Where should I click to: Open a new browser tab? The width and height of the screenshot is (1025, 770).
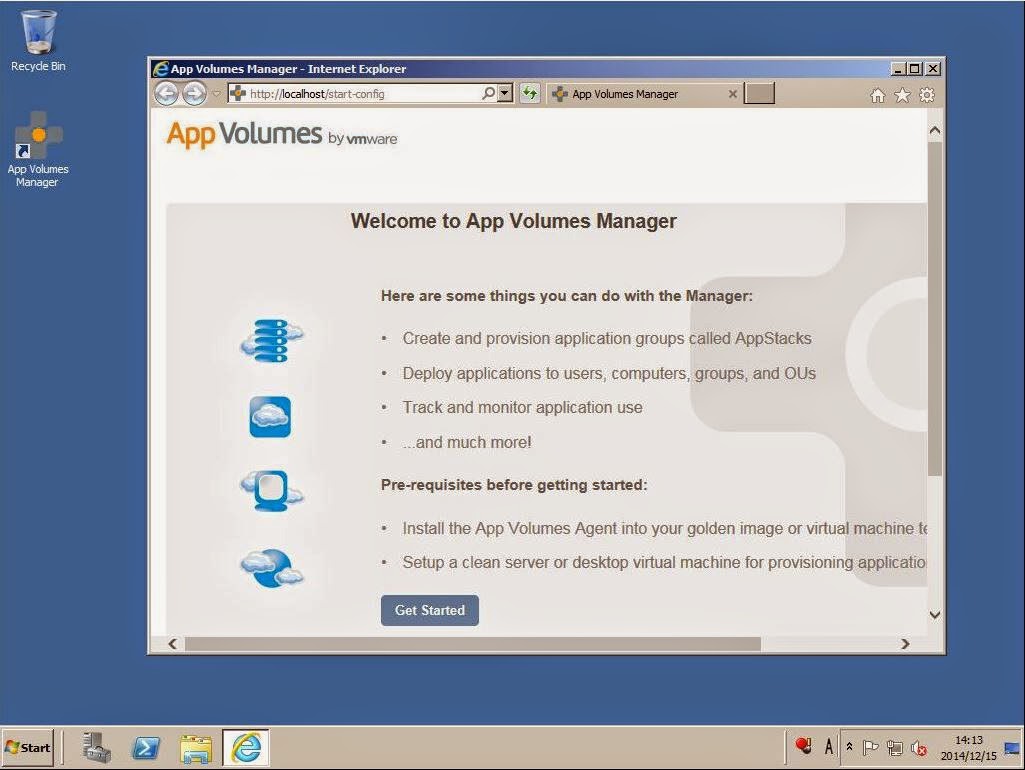pos(759,93)
